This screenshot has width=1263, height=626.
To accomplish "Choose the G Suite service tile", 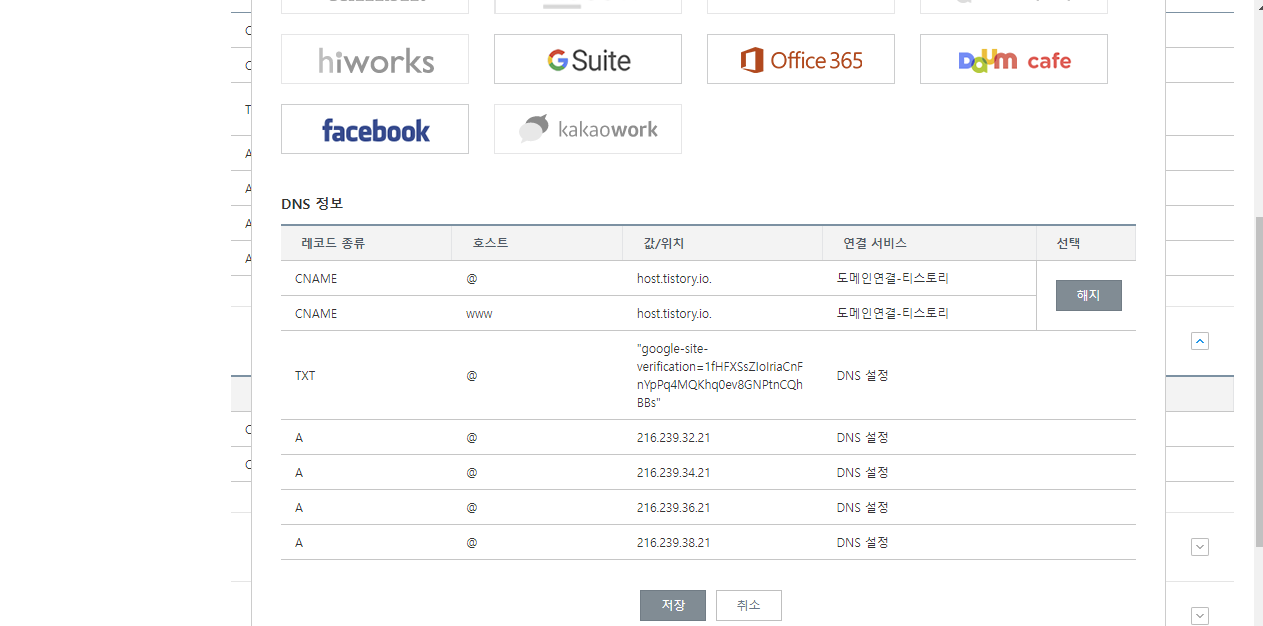I will [588, 59].
